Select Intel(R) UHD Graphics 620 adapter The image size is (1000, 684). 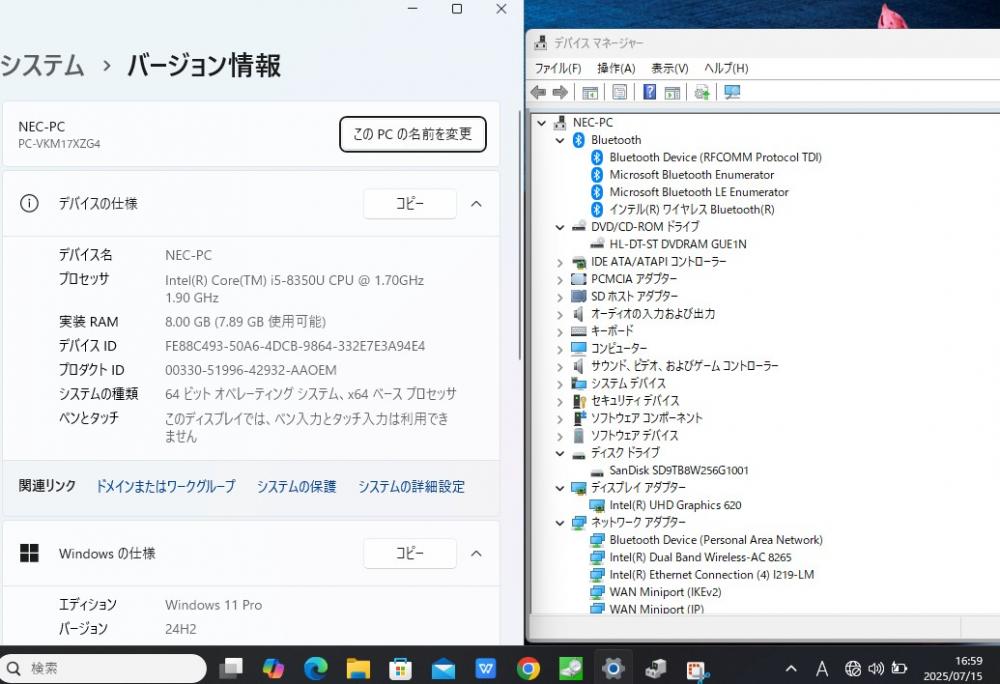[x=675, y=506]
